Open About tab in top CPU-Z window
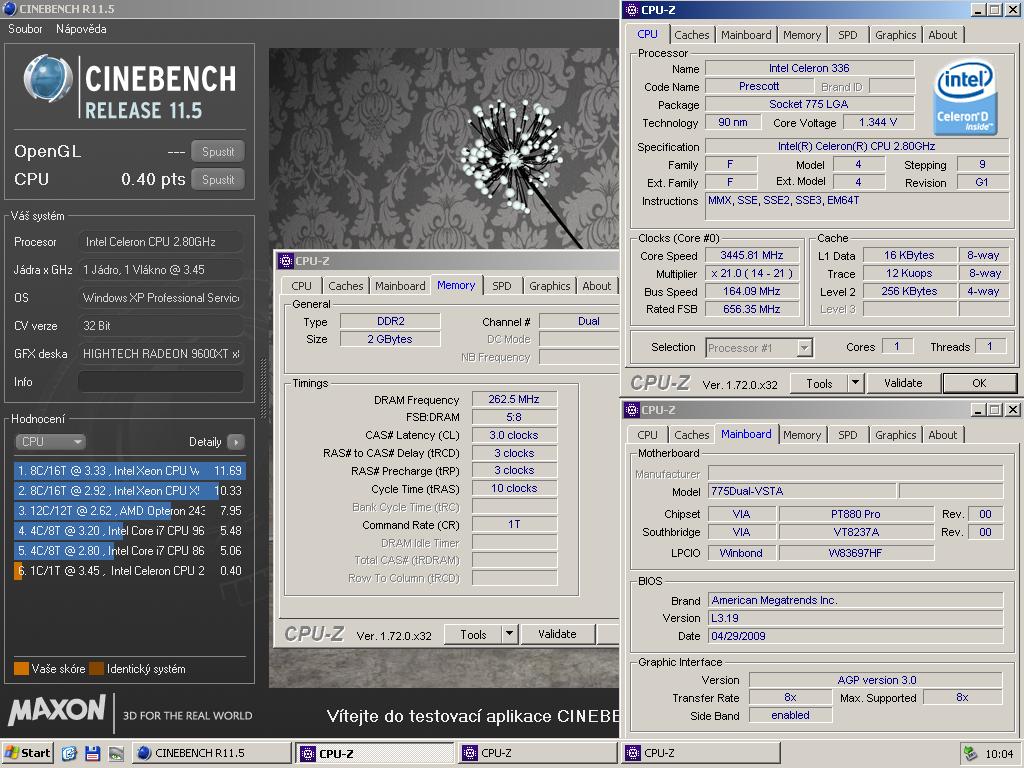Screen dimensions: 1024x768 (x=942, y=35)
